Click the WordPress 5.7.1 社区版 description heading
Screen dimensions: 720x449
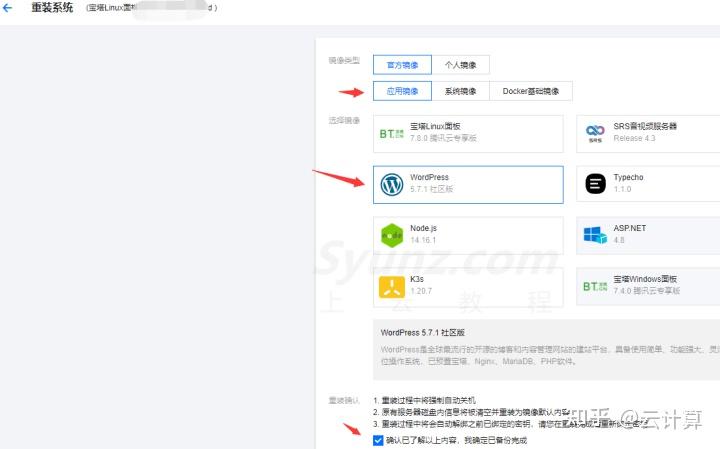422,332
